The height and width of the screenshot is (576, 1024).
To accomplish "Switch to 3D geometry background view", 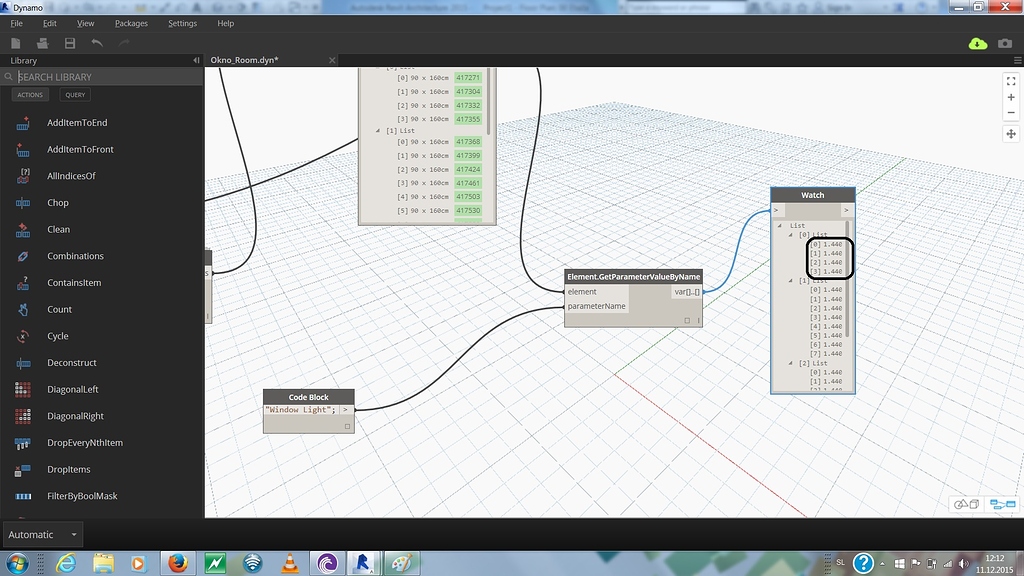I will coord(966,505).
